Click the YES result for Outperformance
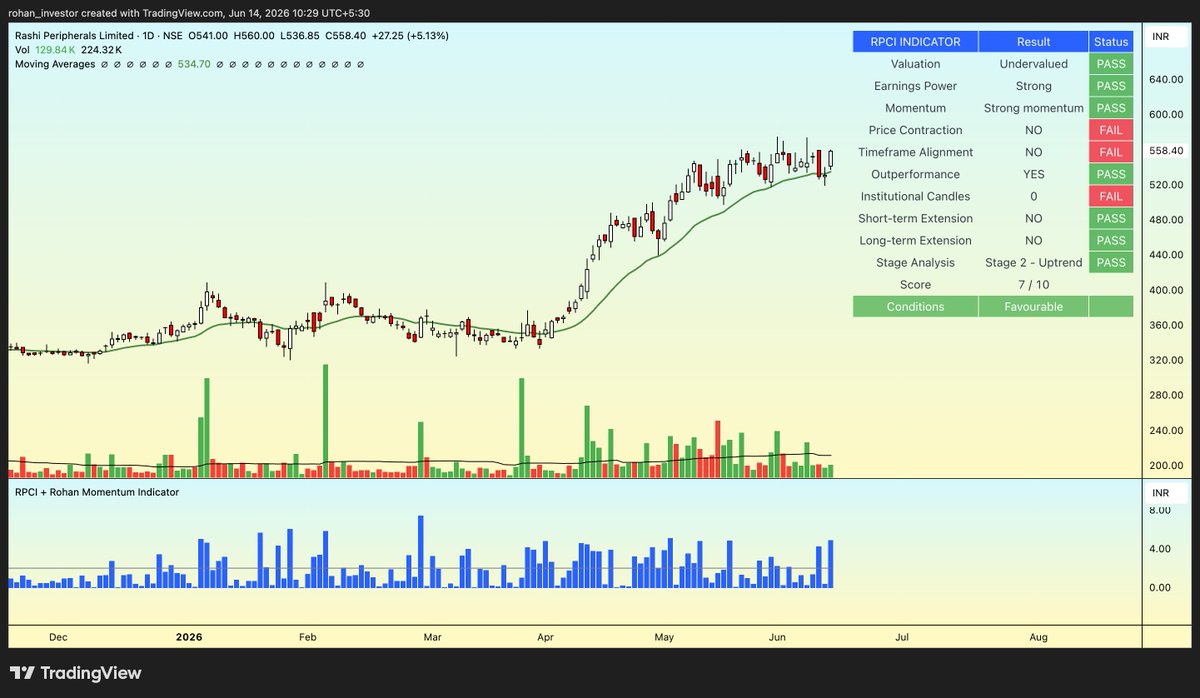Image resolution: width=1200 pixels, height=698 pixels. coord(1033,174)
